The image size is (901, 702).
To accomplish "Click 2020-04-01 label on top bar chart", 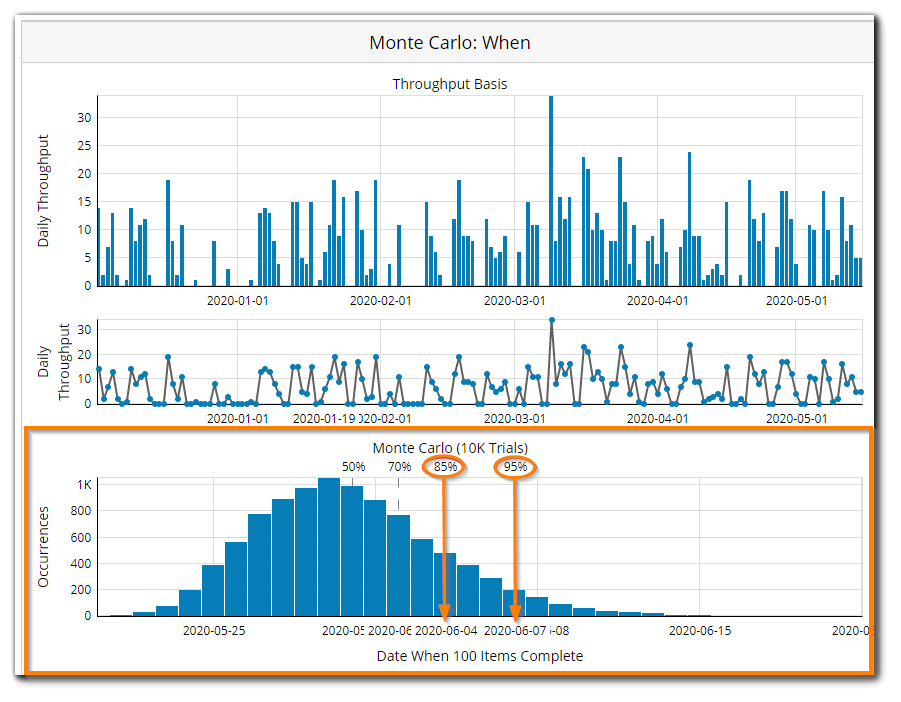I will tap(657, 299).
